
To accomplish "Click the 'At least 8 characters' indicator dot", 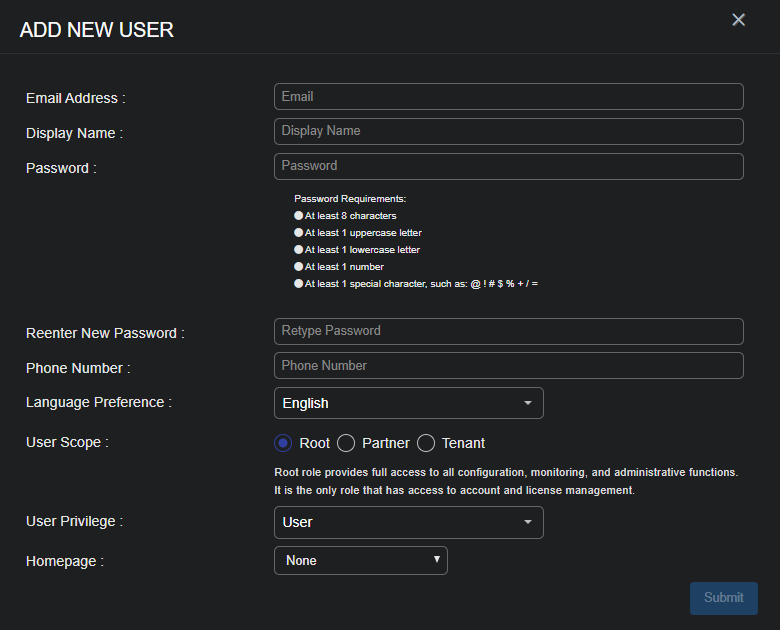I will (x=298, y=216).
